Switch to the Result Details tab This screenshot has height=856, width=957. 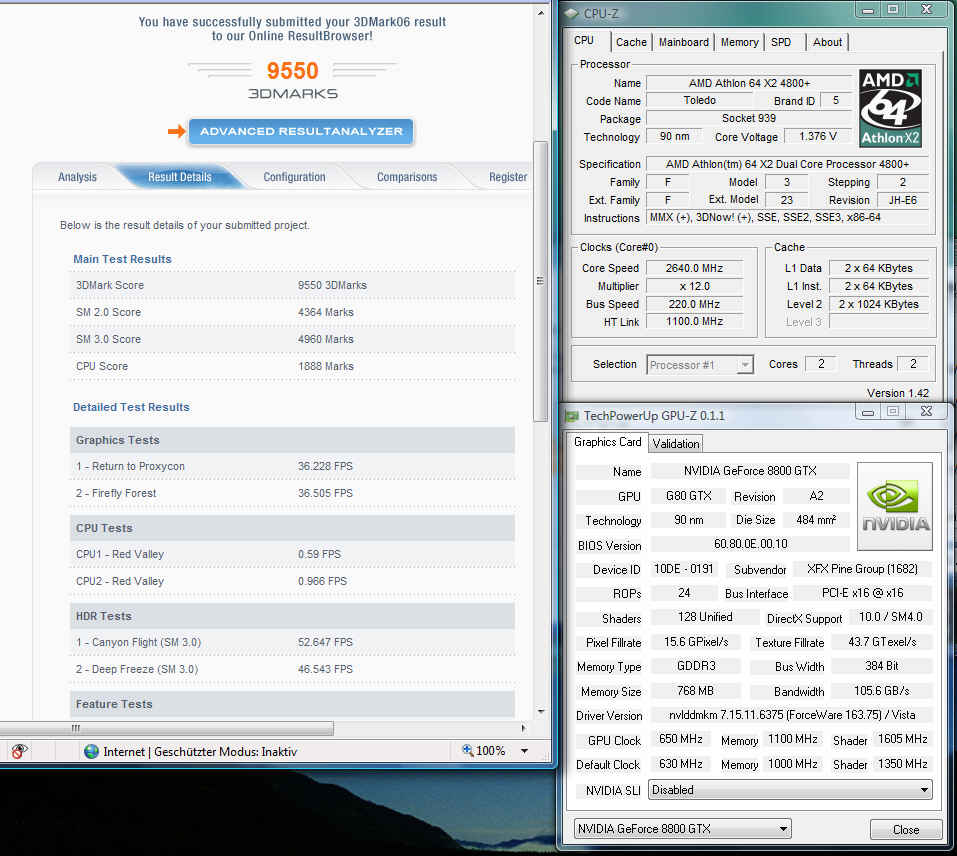click(179, 177)
